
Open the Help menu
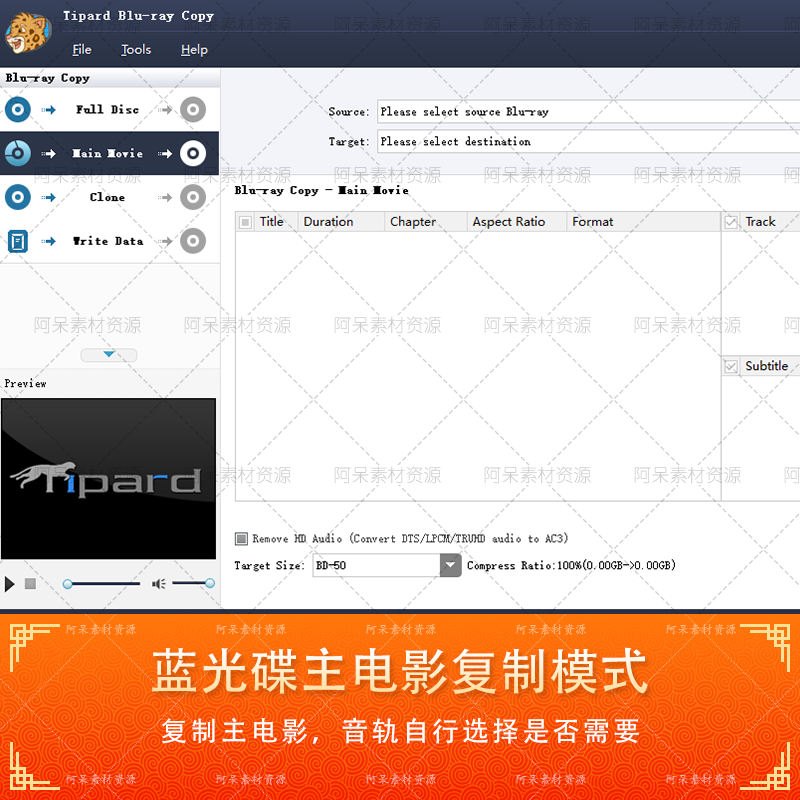[194, 49]
